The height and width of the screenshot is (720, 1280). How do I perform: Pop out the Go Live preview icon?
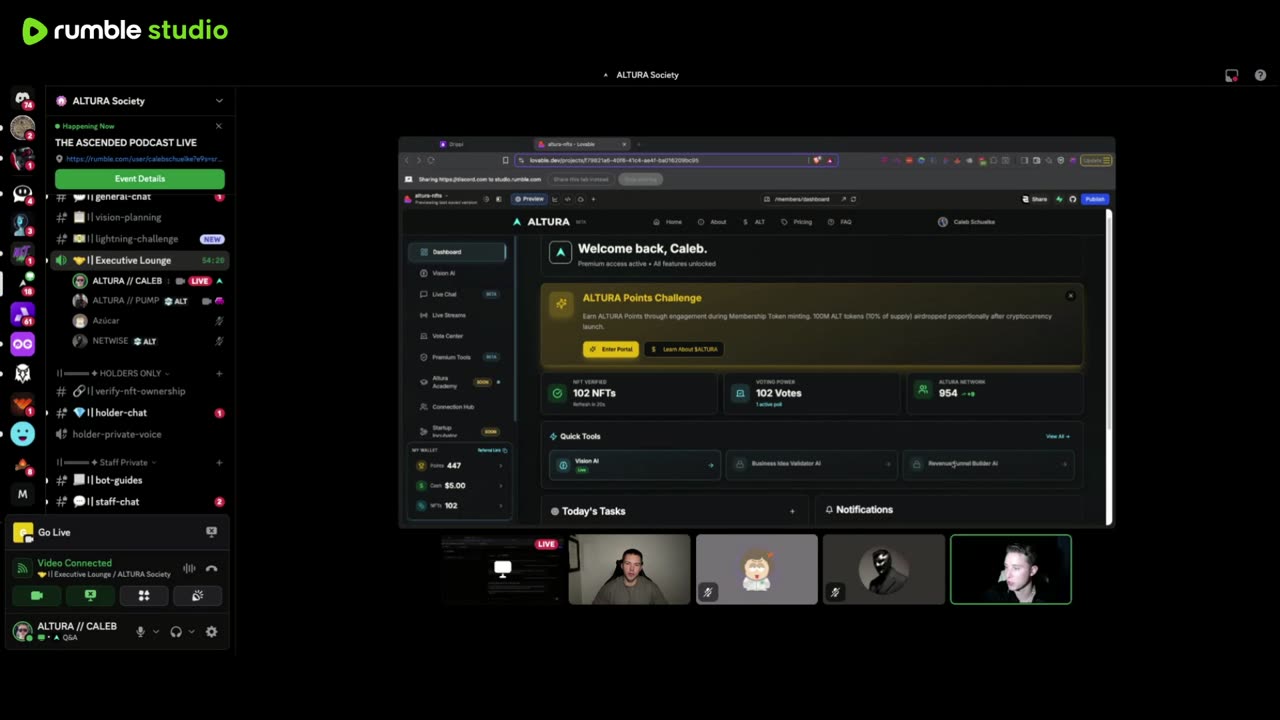(211, 532)
